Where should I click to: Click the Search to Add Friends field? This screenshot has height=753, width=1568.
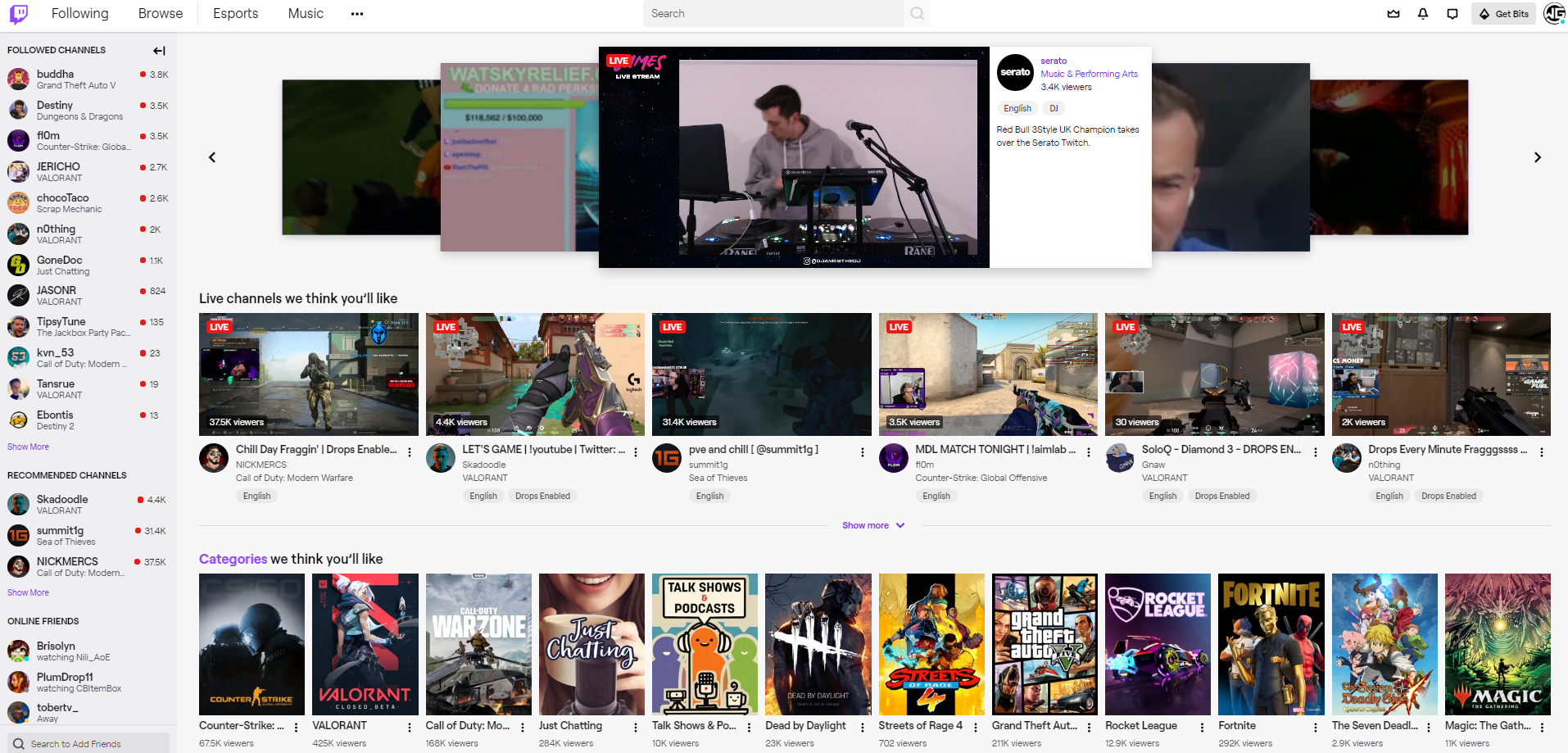[90, 743]
